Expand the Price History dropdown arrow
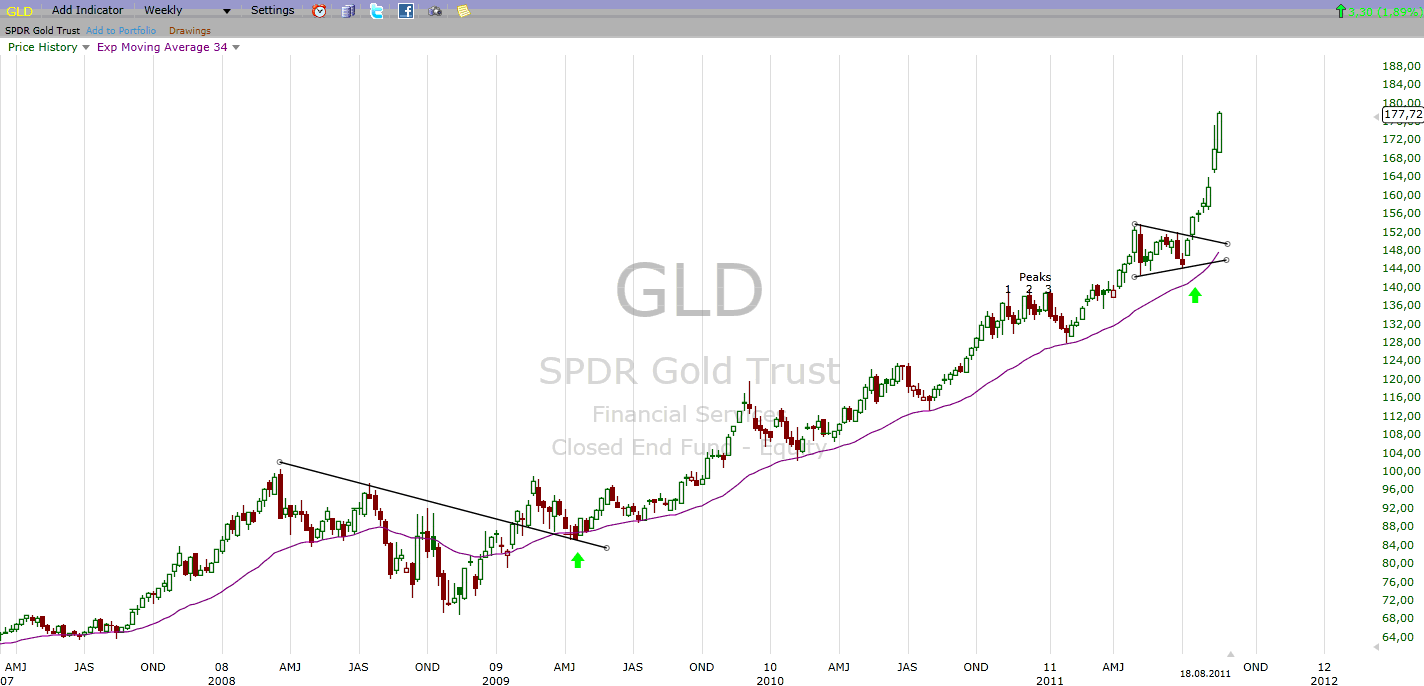Viewport: 1424px width, 686px height. [85, 48]
